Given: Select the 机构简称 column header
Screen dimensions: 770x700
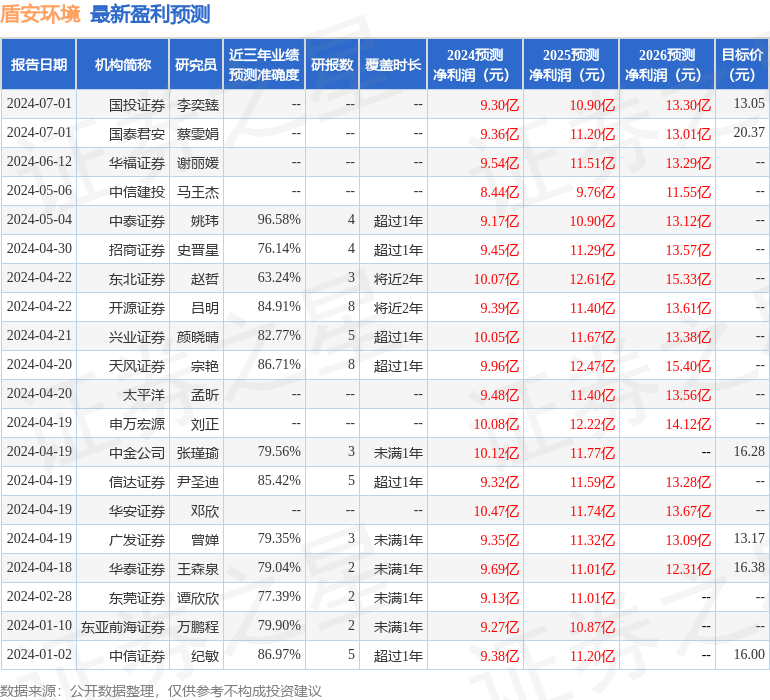Looking at the screenshot, I should point(123,65).
